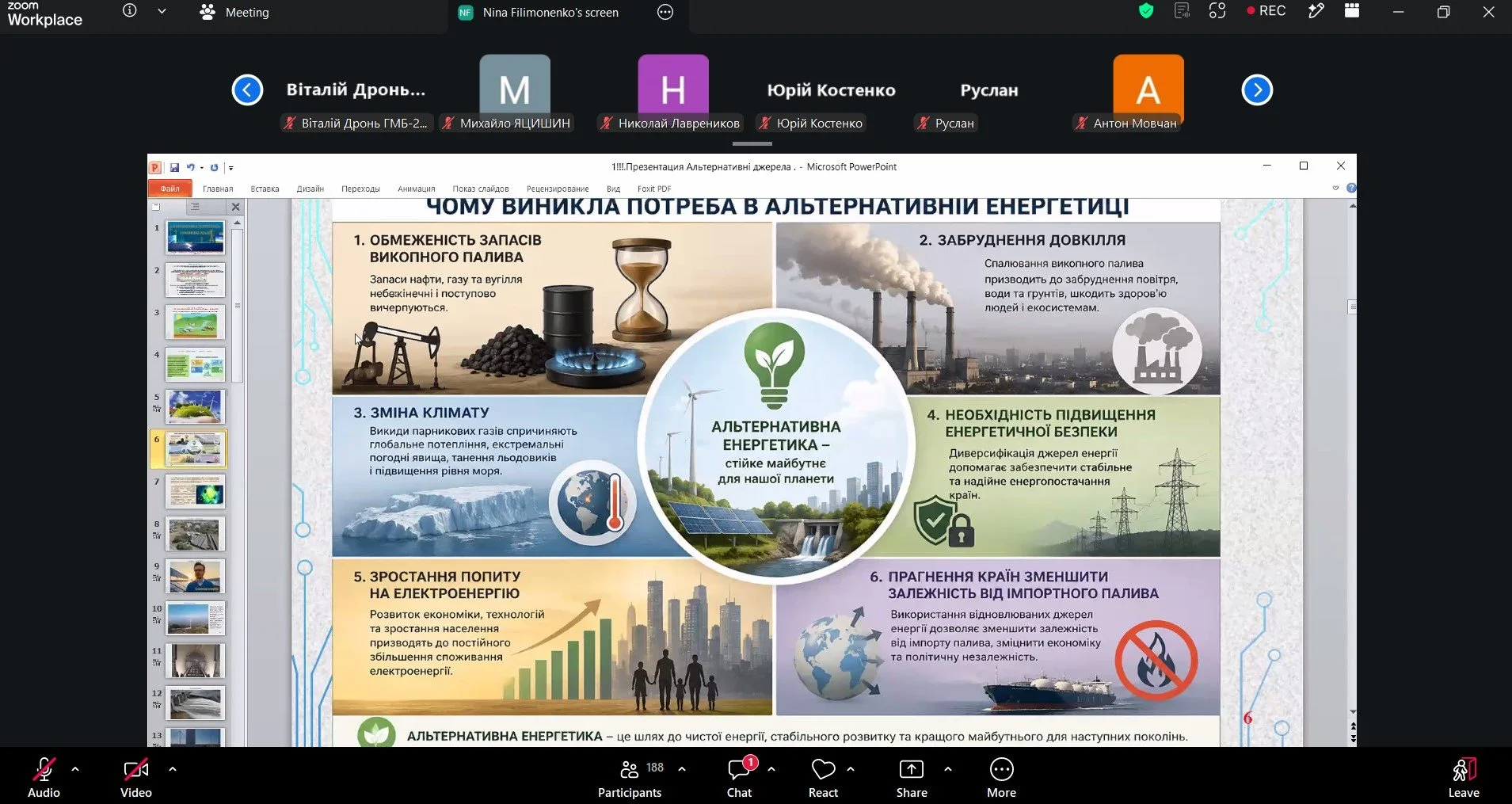The height and width of the screenshot is (804, 1512).
Task: Select Михайло ЯЦИШИН participant tile
Action: pos(515,93)
